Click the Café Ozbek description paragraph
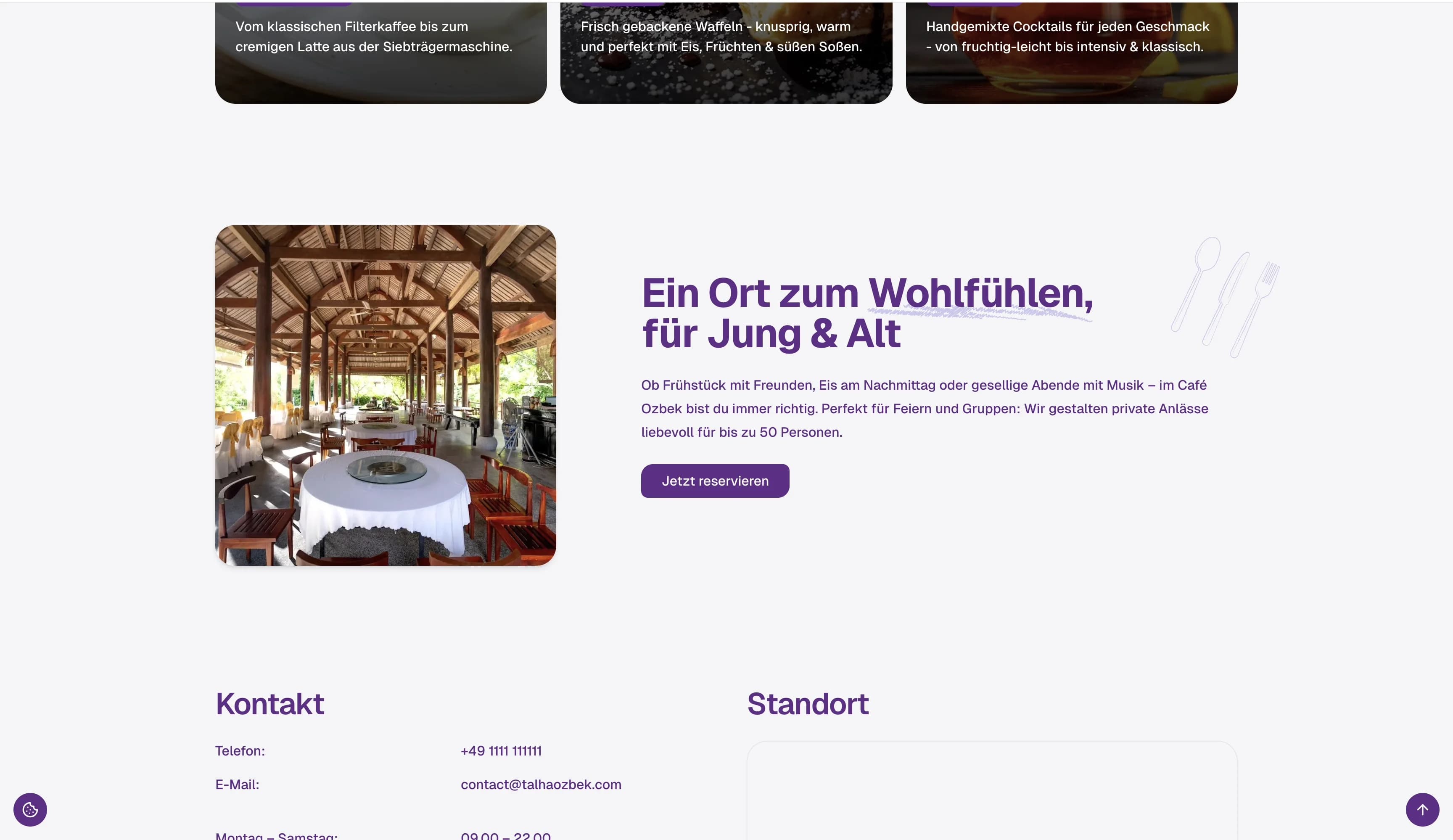Viewport: 1453px width, 840px height. point(924,408)
